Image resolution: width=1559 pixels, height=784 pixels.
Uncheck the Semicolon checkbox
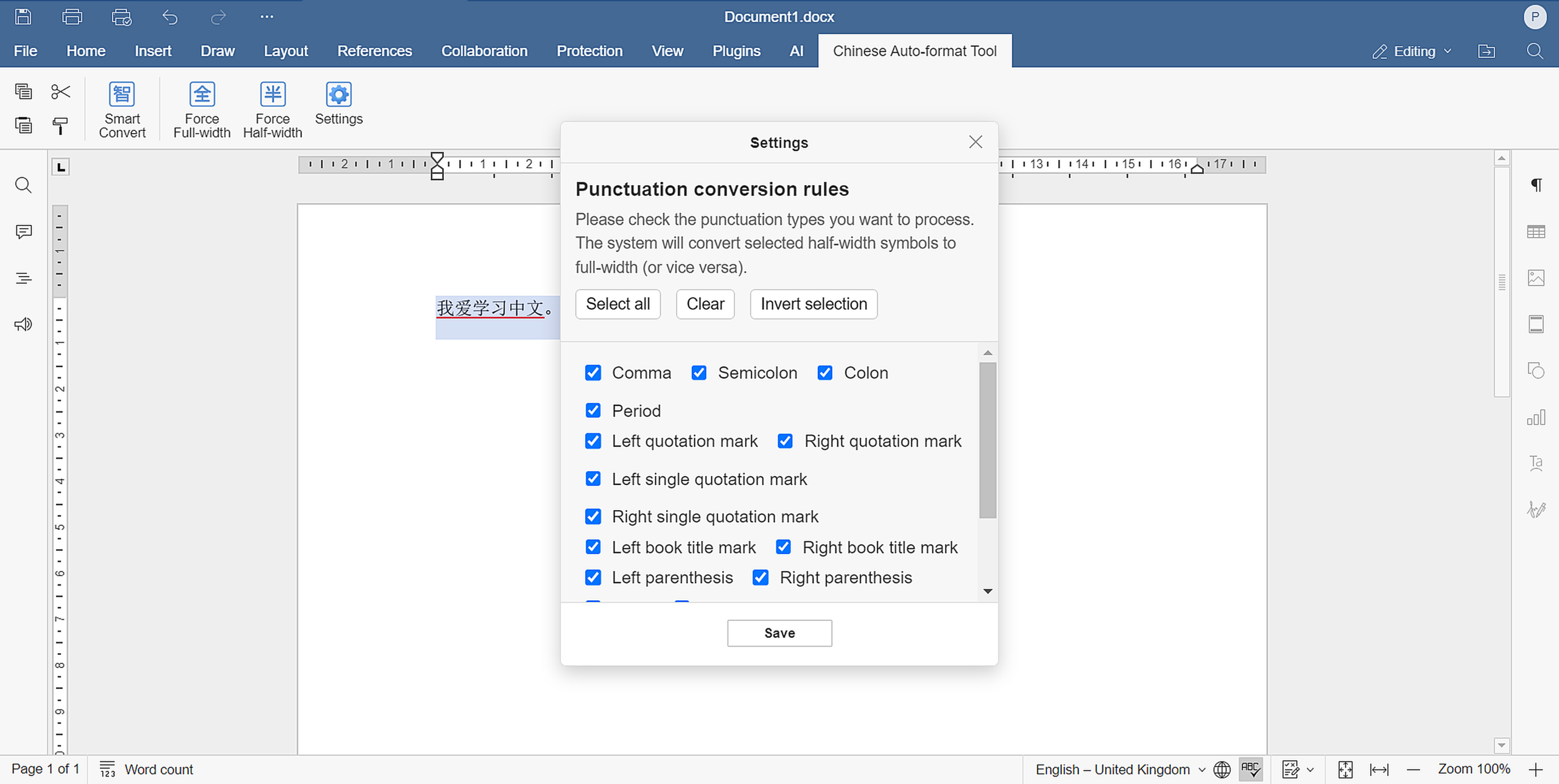pos(699,373)
